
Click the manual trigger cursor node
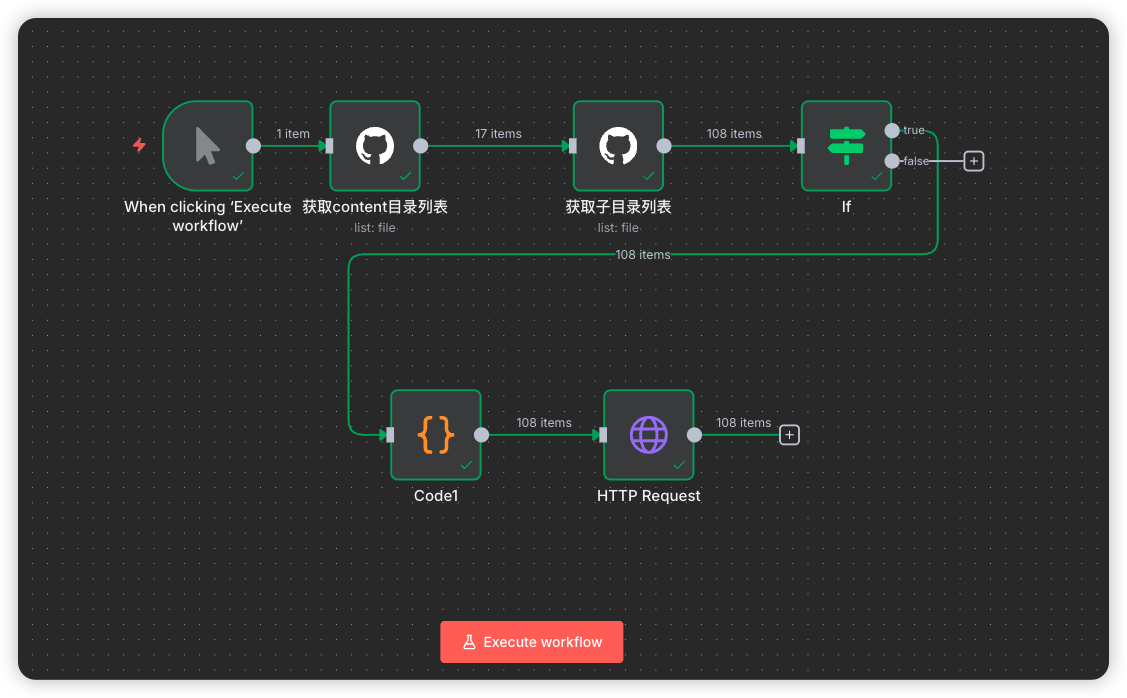(x=208, y=146)
